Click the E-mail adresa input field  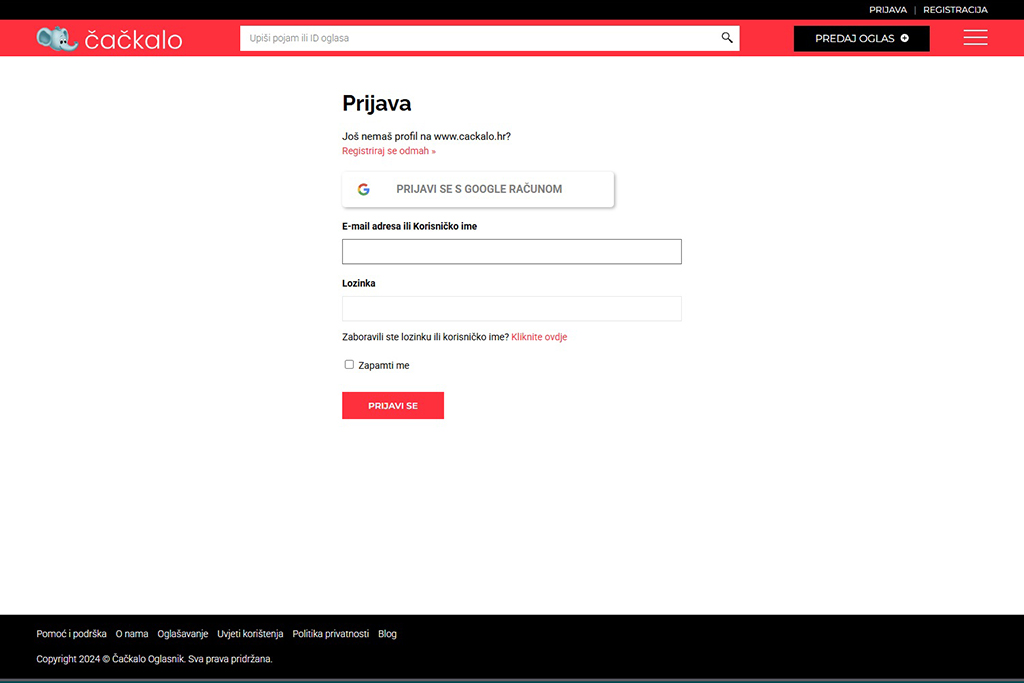click(511, 251)
